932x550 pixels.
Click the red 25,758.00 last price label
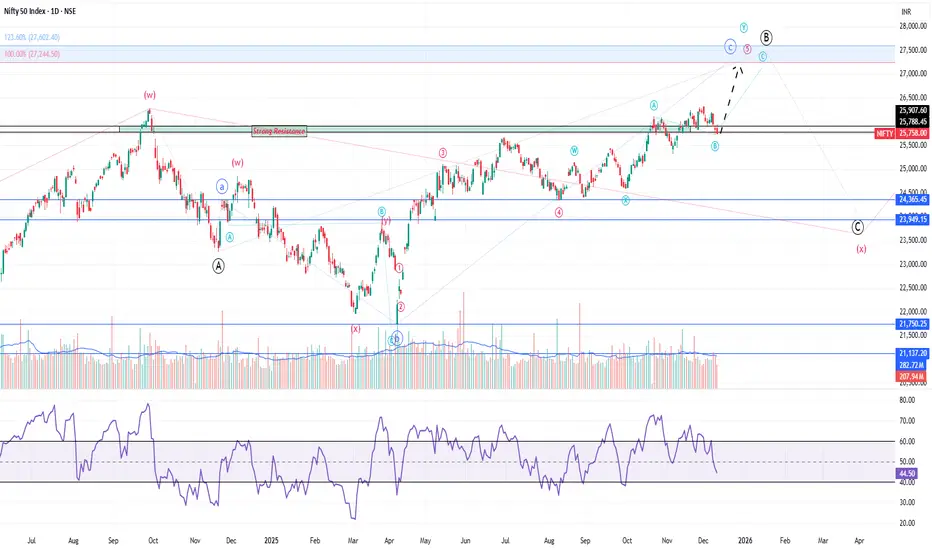tap(913, 134)
